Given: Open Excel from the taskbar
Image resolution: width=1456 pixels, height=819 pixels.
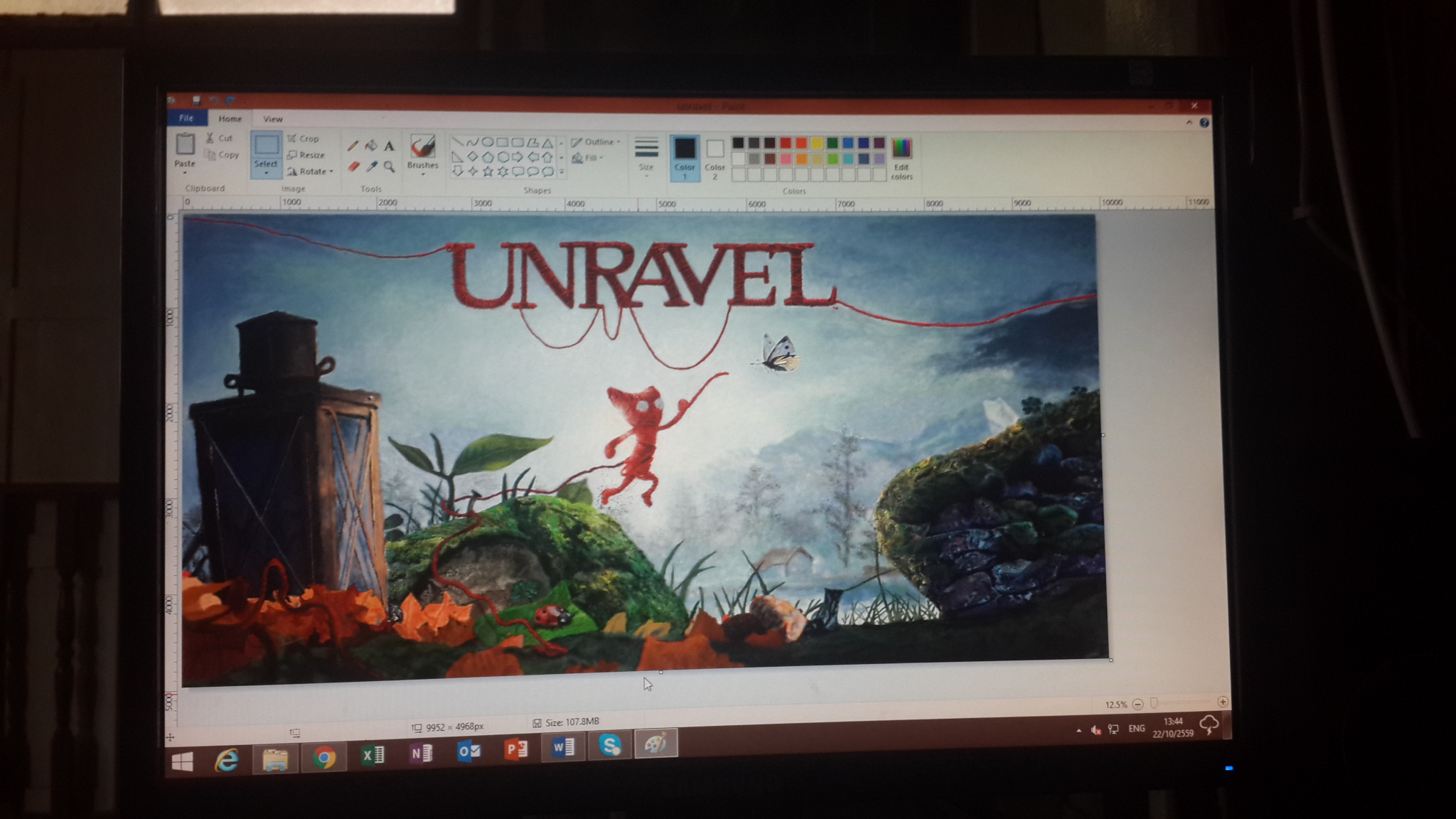Looking at the screenshot, I should (373, 754).
